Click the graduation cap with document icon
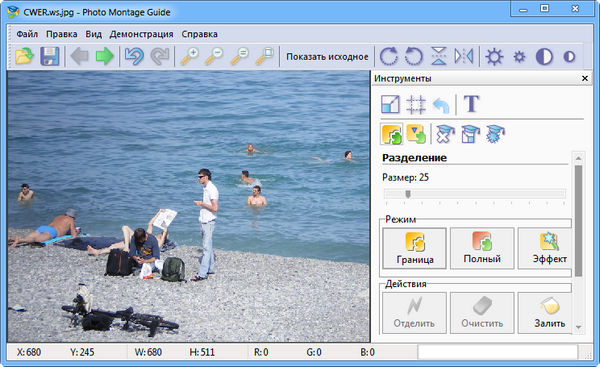600x367 pixels. [x=470, y=134]
